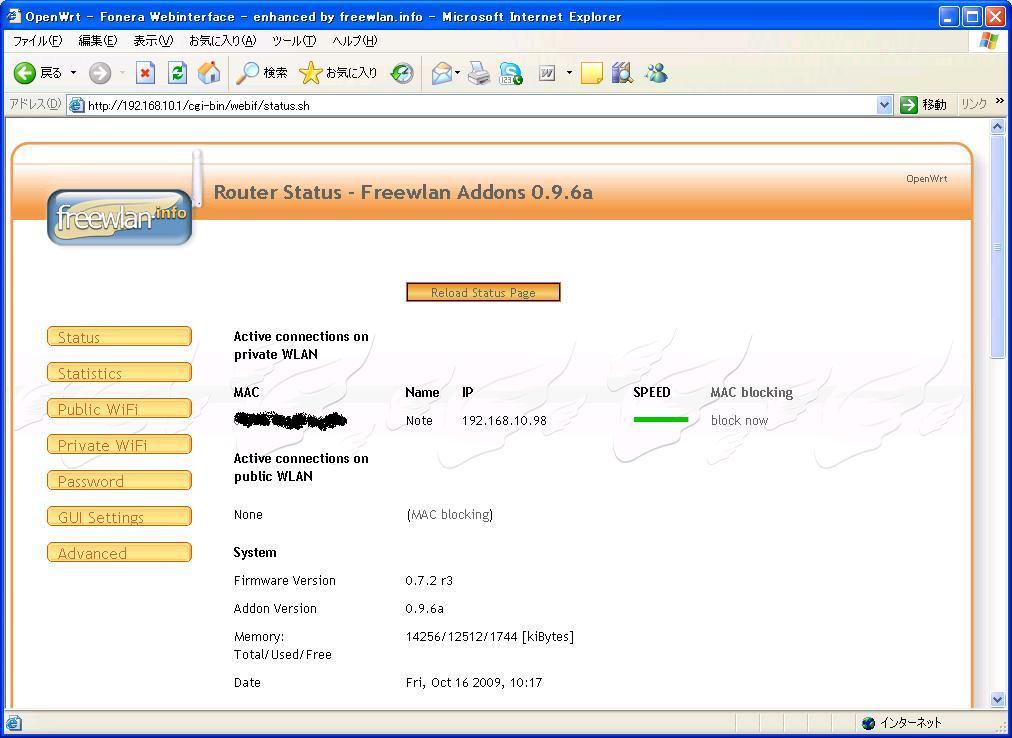Click the Internet zone globe in status bar

coord(868,723)
